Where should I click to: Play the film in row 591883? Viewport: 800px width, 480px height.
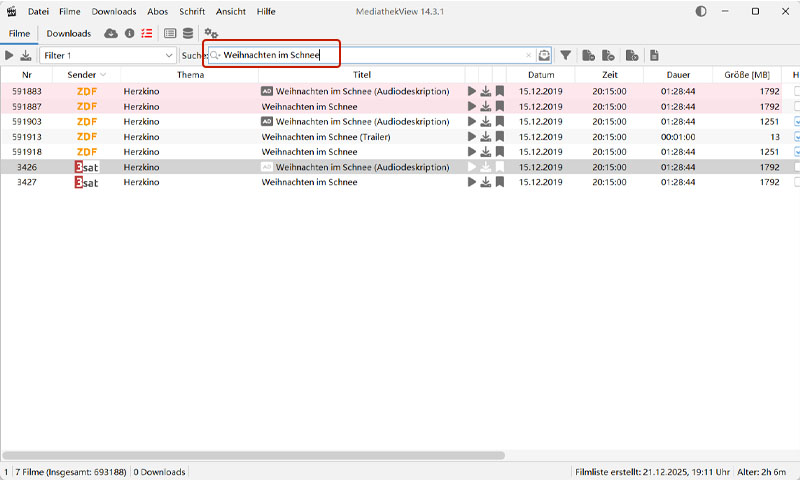[472, 91]
